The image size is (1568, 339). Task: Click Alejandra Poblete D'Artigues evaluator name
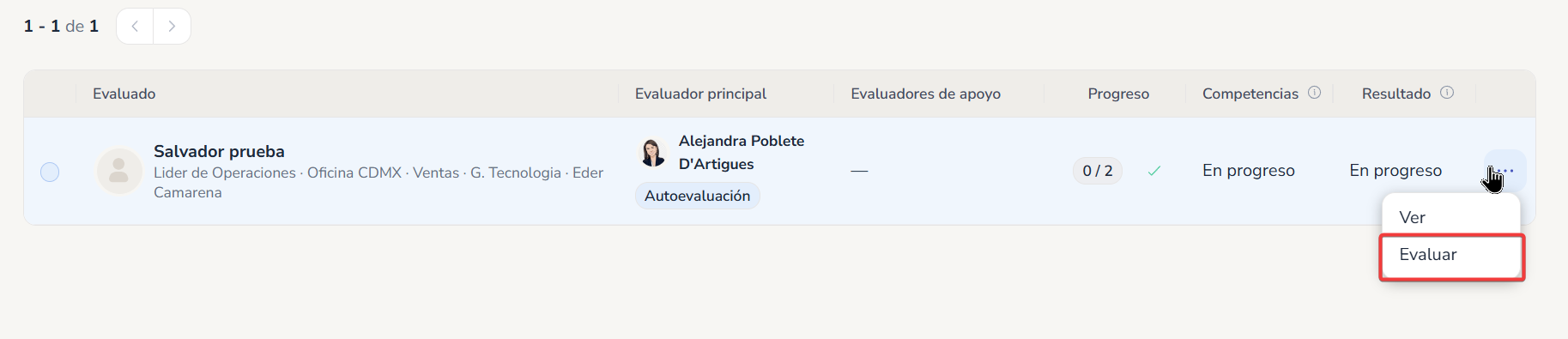pos(742,152)
